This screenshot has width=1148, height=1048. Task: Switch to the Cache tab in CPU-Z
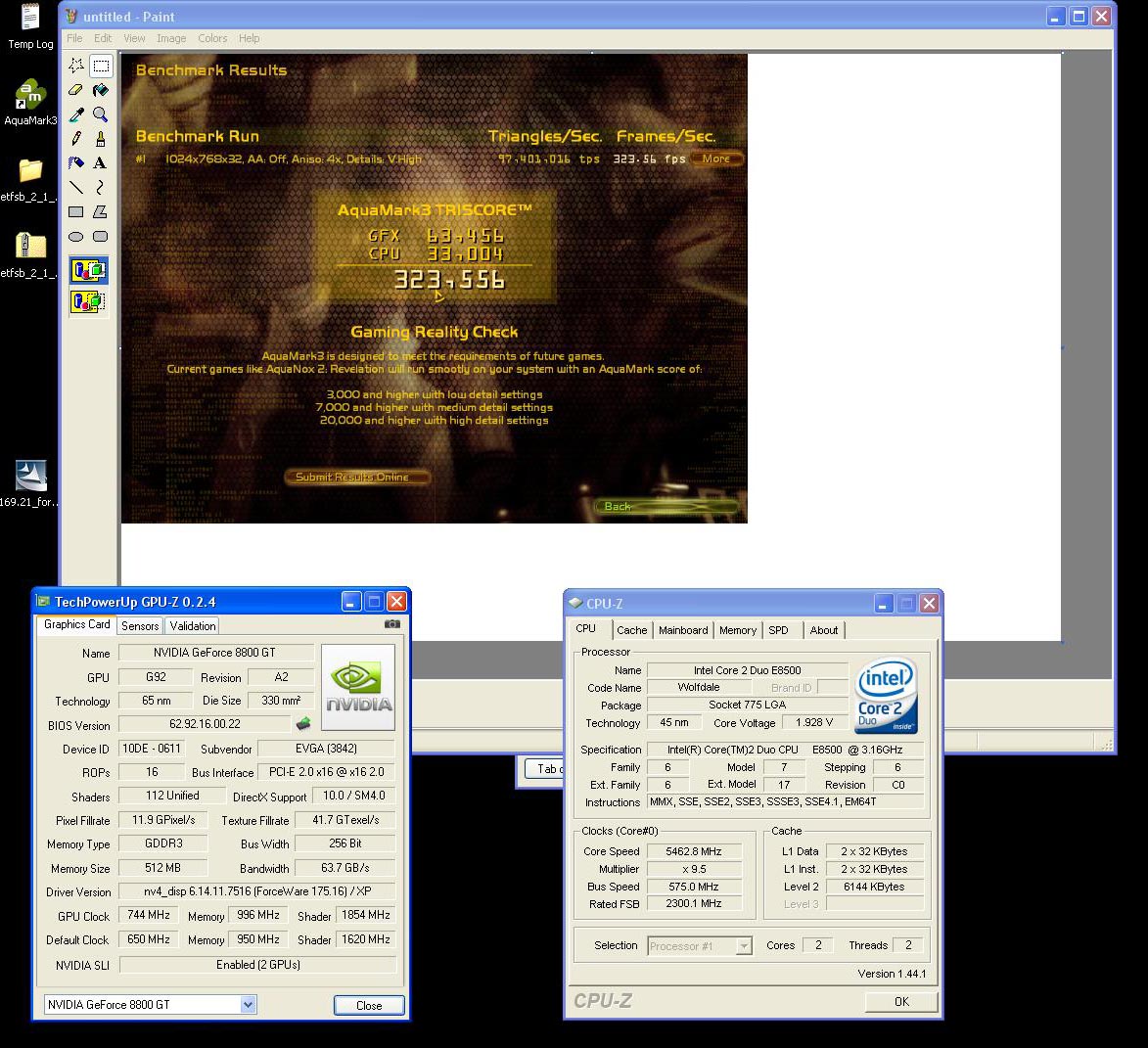pyautogui.click(x=632, y=630)
